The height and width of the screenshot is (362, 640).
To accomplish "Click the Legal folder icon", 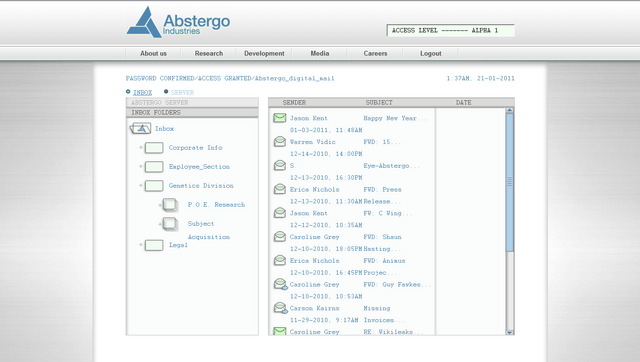I will click(154, 245).
